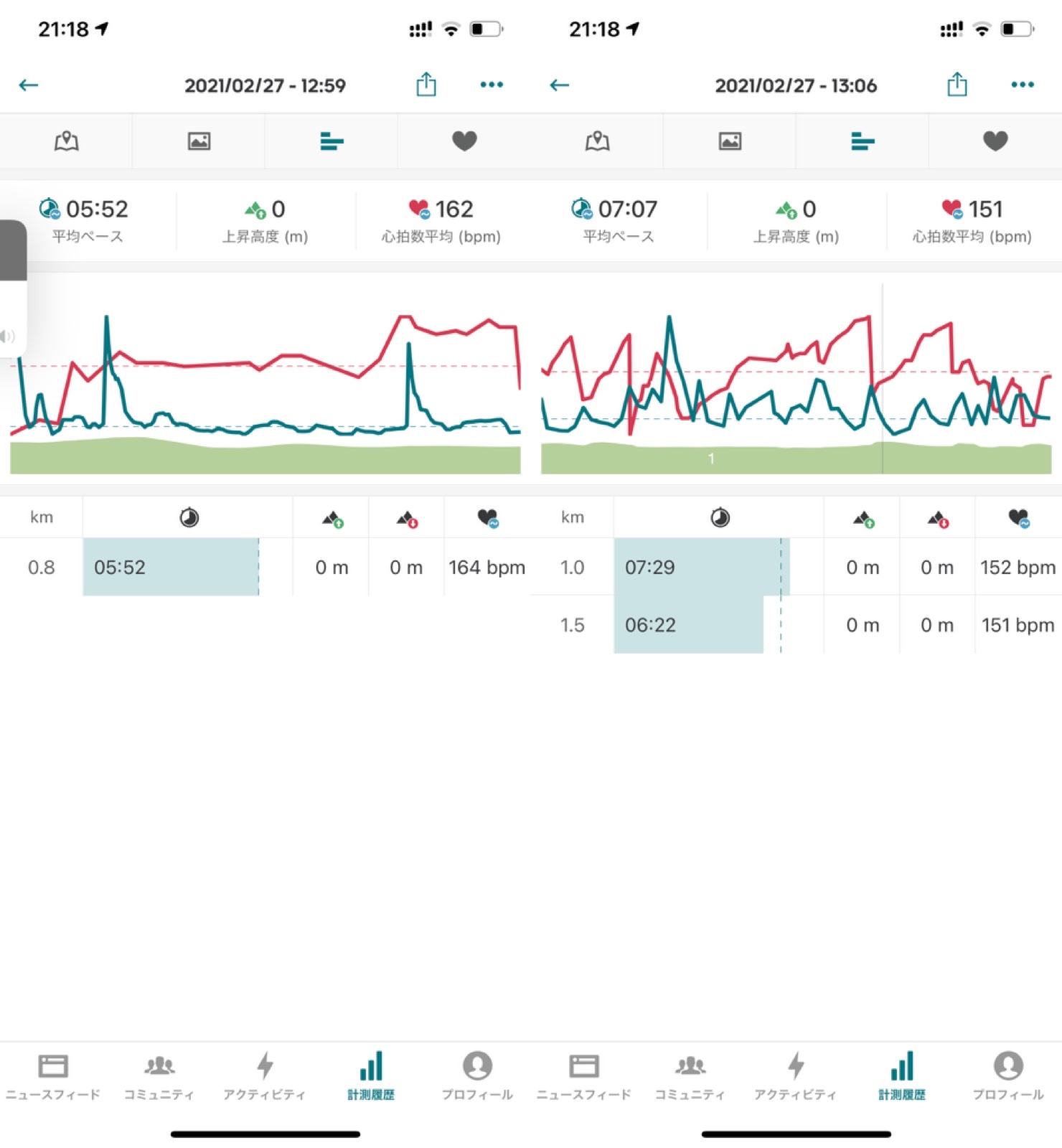This screenshot has width=1062, height=1148.
Task: Tap the vertical marker line on the right chart
Action: (882, 373)
